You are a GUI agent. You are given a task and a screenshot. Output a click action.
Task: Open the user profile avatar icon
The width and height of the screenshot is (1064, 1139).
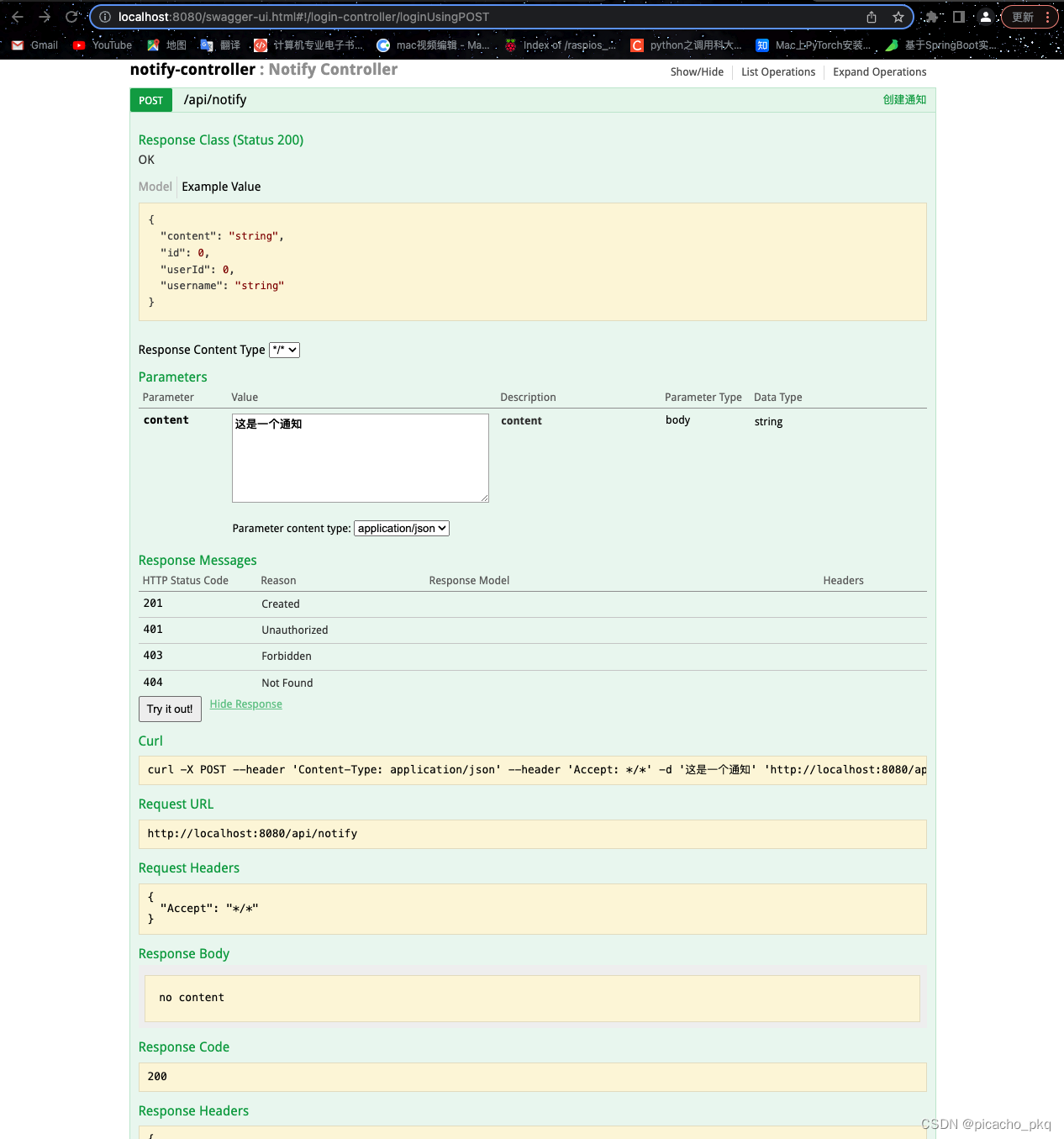(986, 17)
